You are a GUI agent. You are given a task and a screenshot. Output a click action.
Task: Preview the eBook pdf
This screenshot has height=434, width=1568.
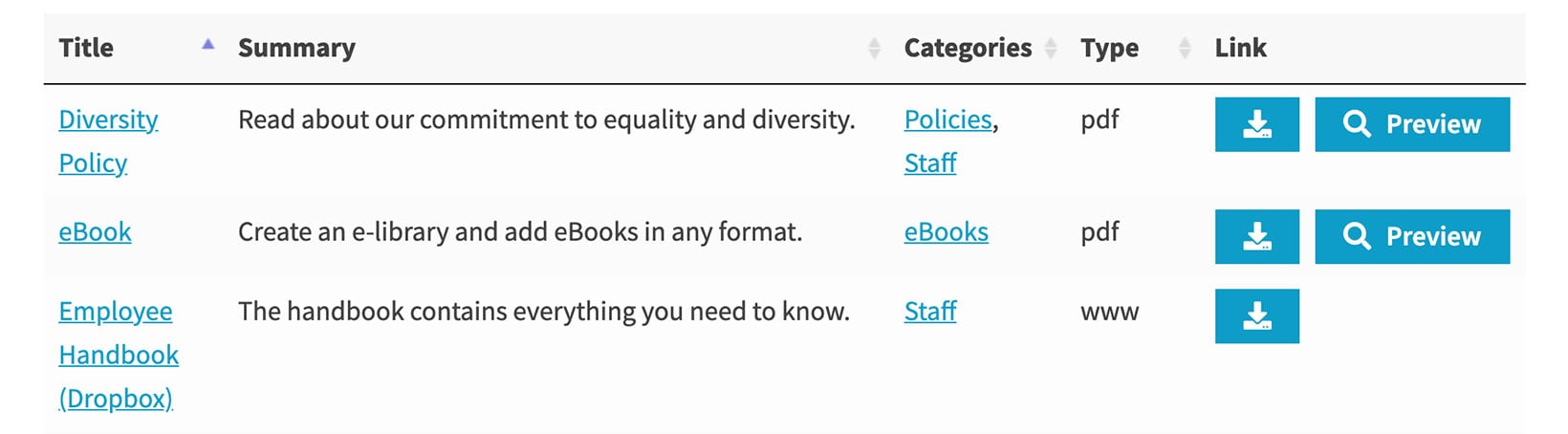[x=1411, y=236]
